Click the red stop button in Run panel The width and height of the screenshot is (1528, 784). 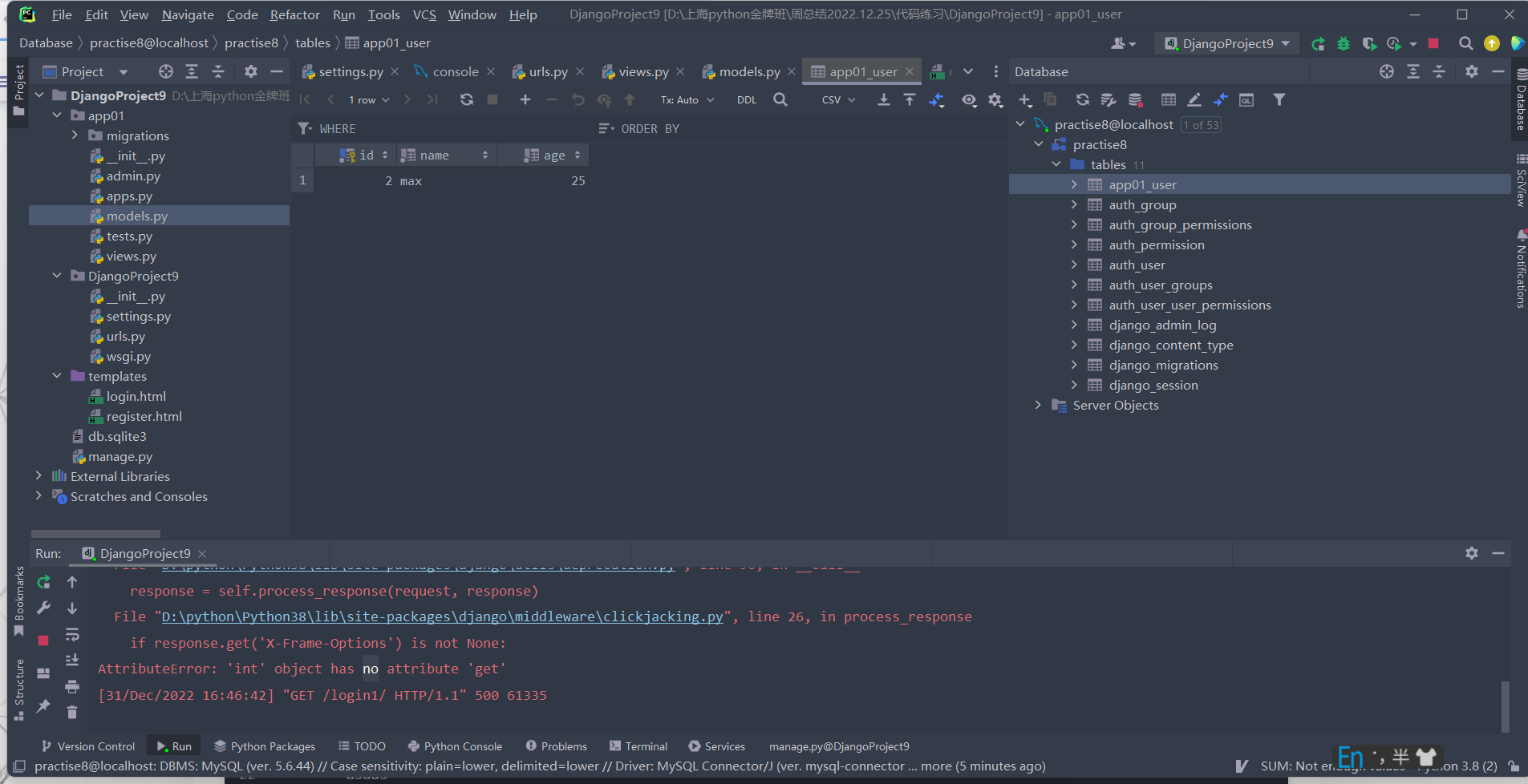tap(43, 640)
